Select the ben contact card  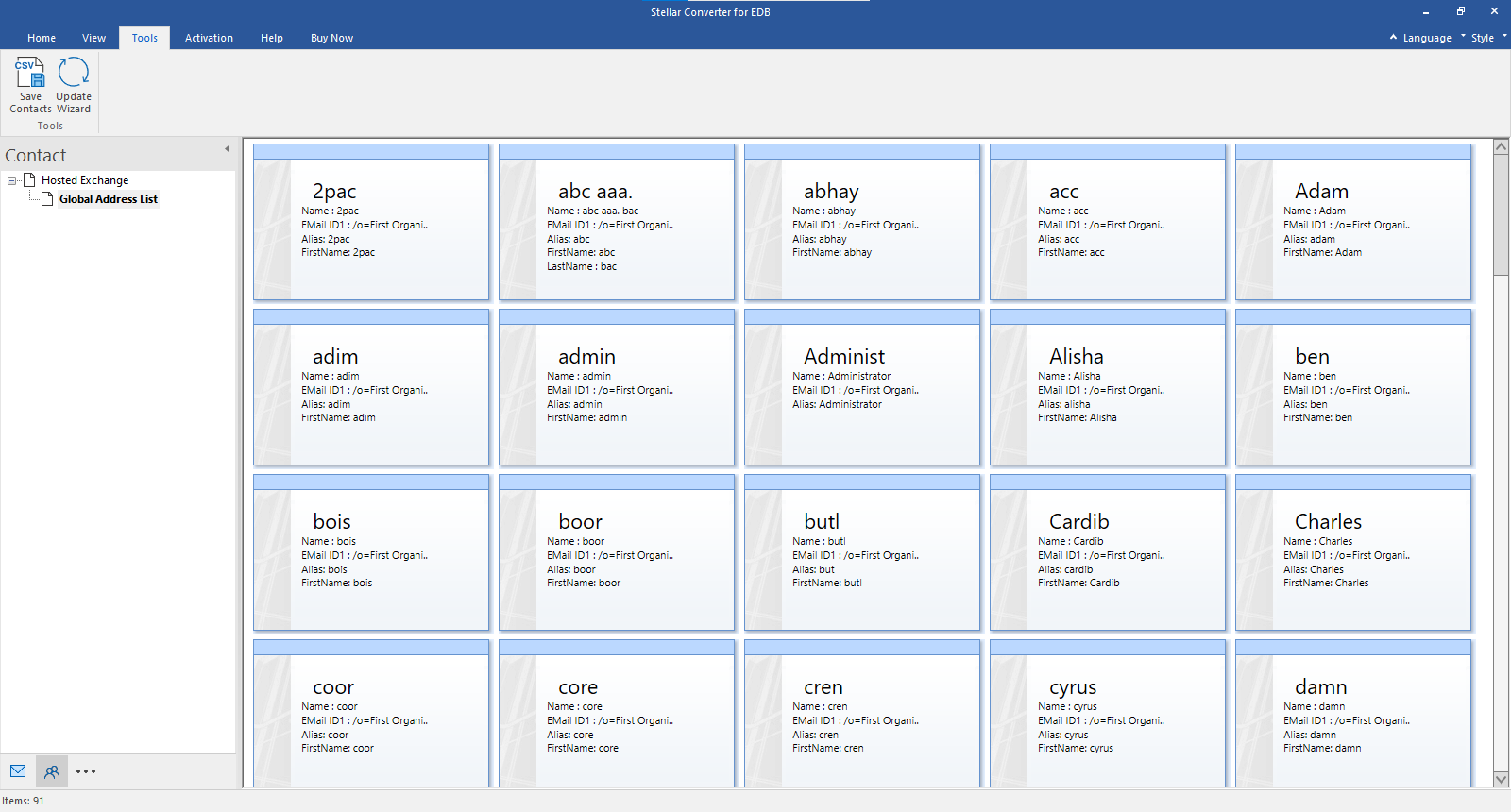click(1353, 387)
